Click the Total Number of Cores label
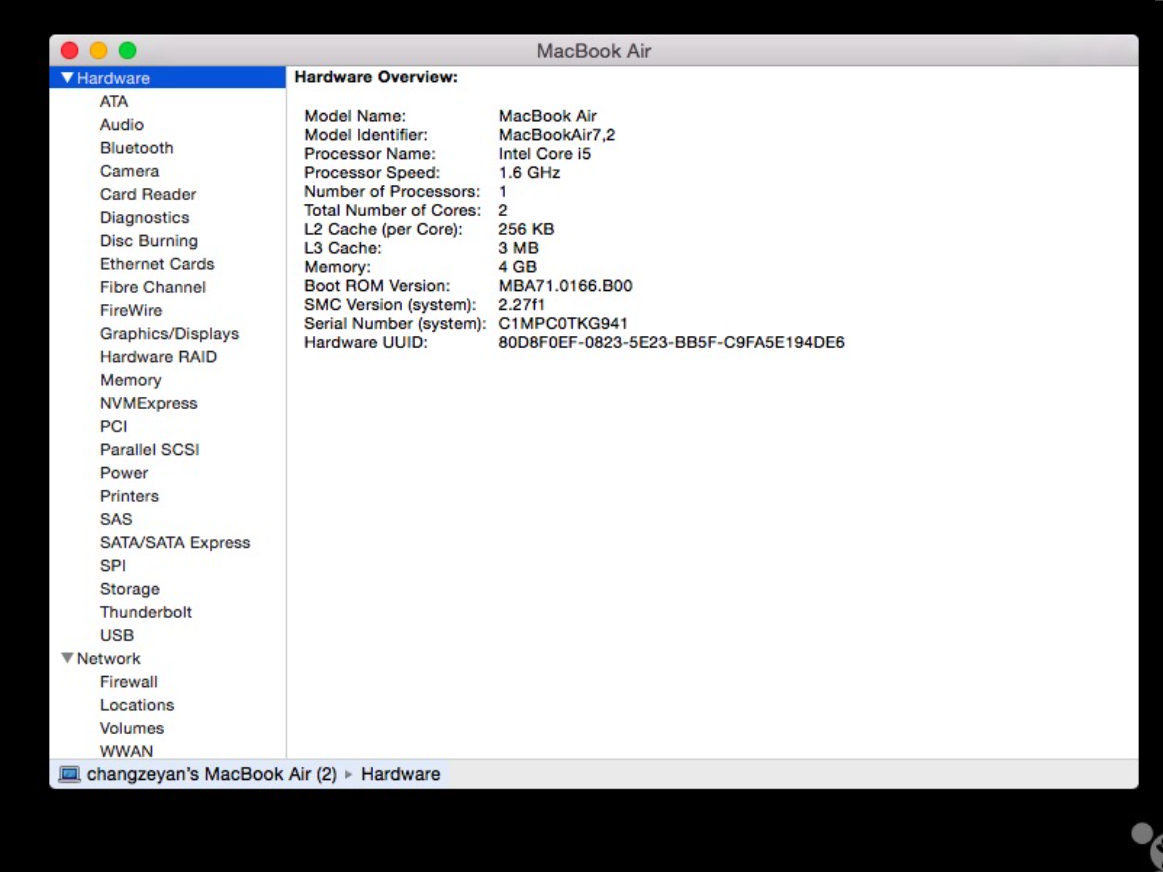This screenshot has height=872, width=1163. click(392, 211)
